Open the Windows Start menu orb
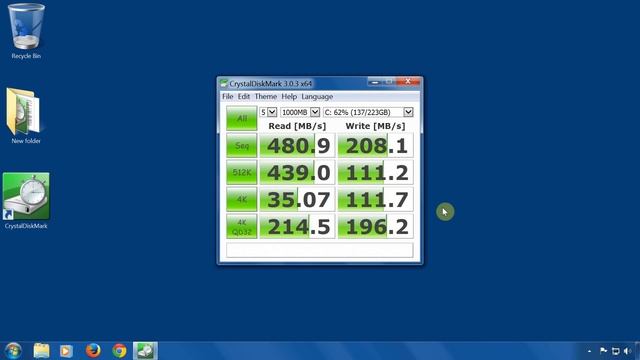The image size is (640, 360). pyautogui.click(x=13, y=351)
